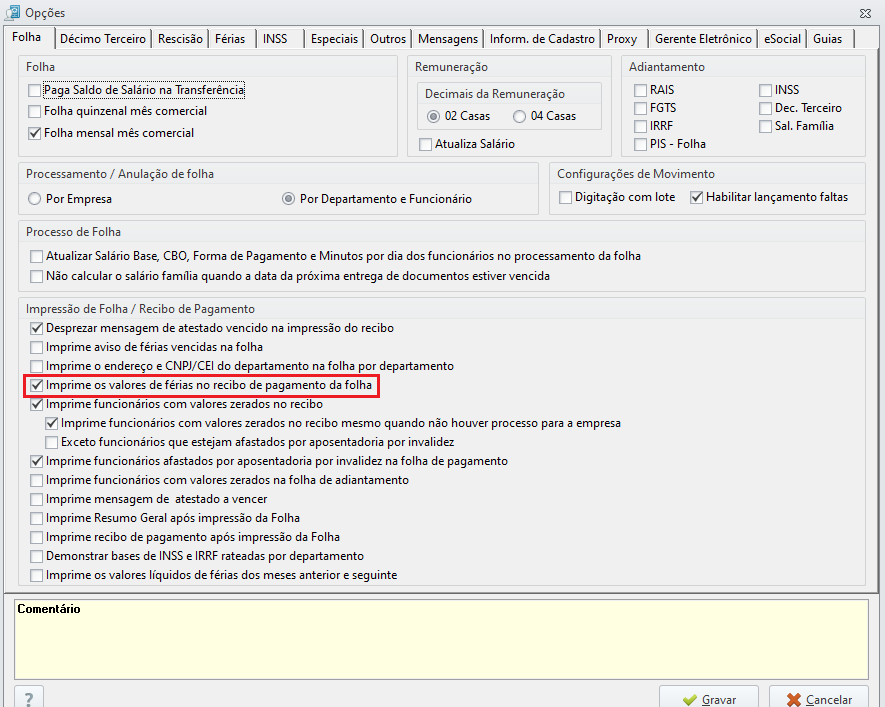Uncheck Imprime os valores de férias no recibo
Viewport: 885px width, 707px height.
37,385
